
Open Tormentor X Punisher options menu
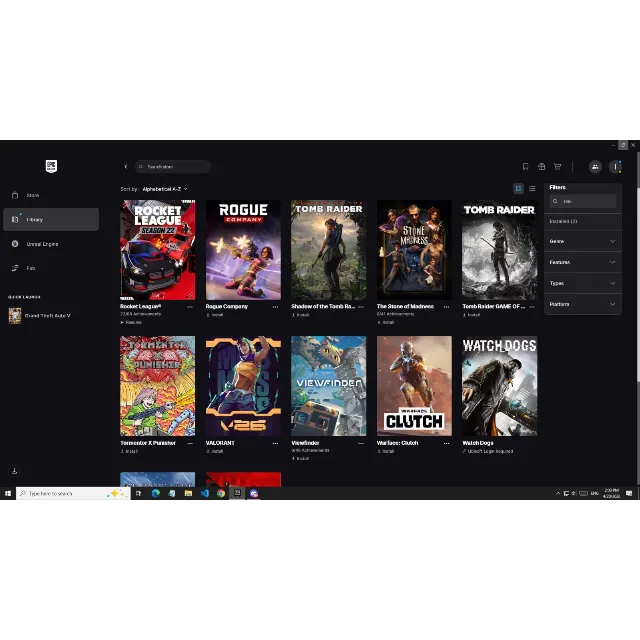(x=190, y=443)
